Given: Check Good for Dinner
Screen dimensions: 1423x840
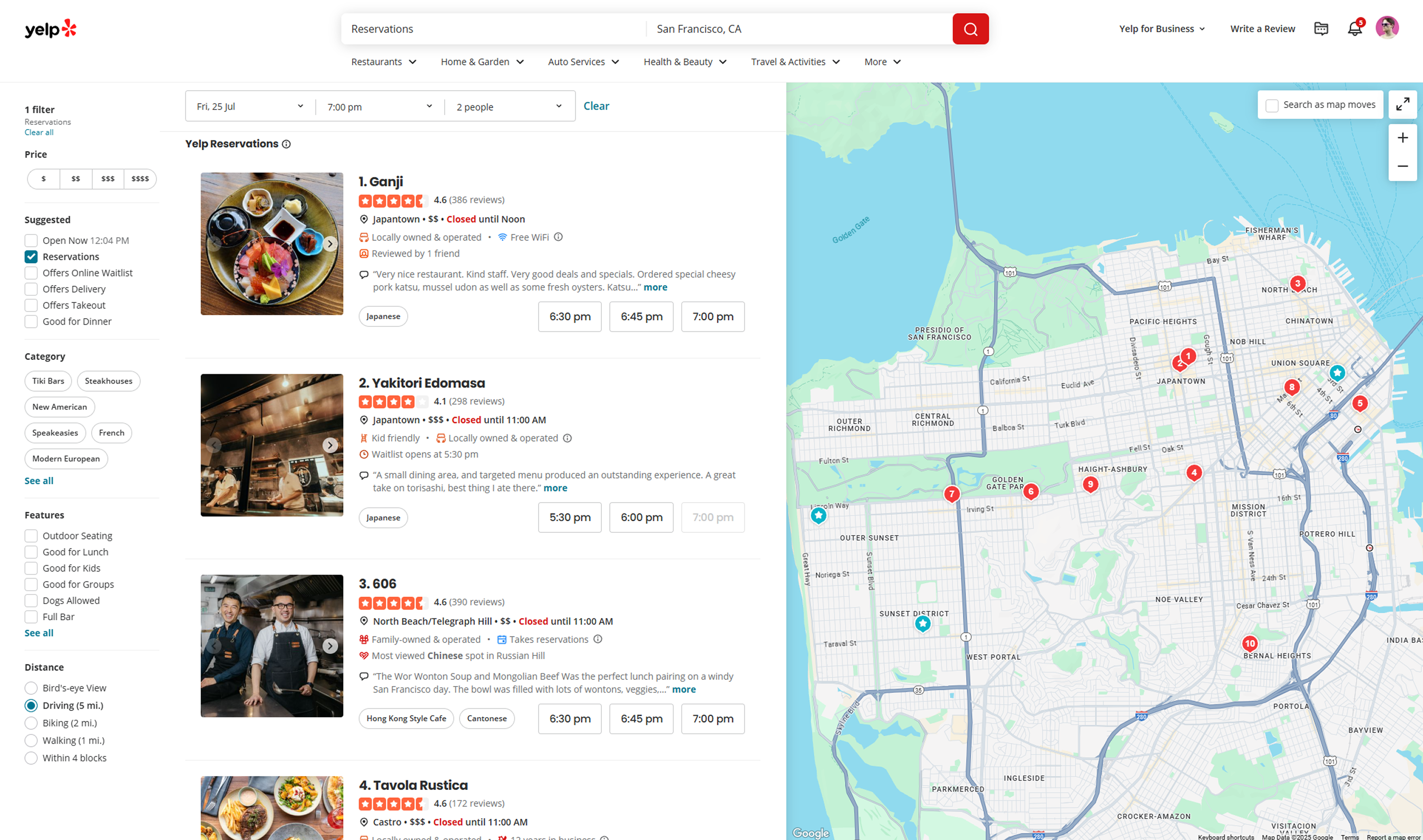Looking at the screenshot, I should (31, 321).
